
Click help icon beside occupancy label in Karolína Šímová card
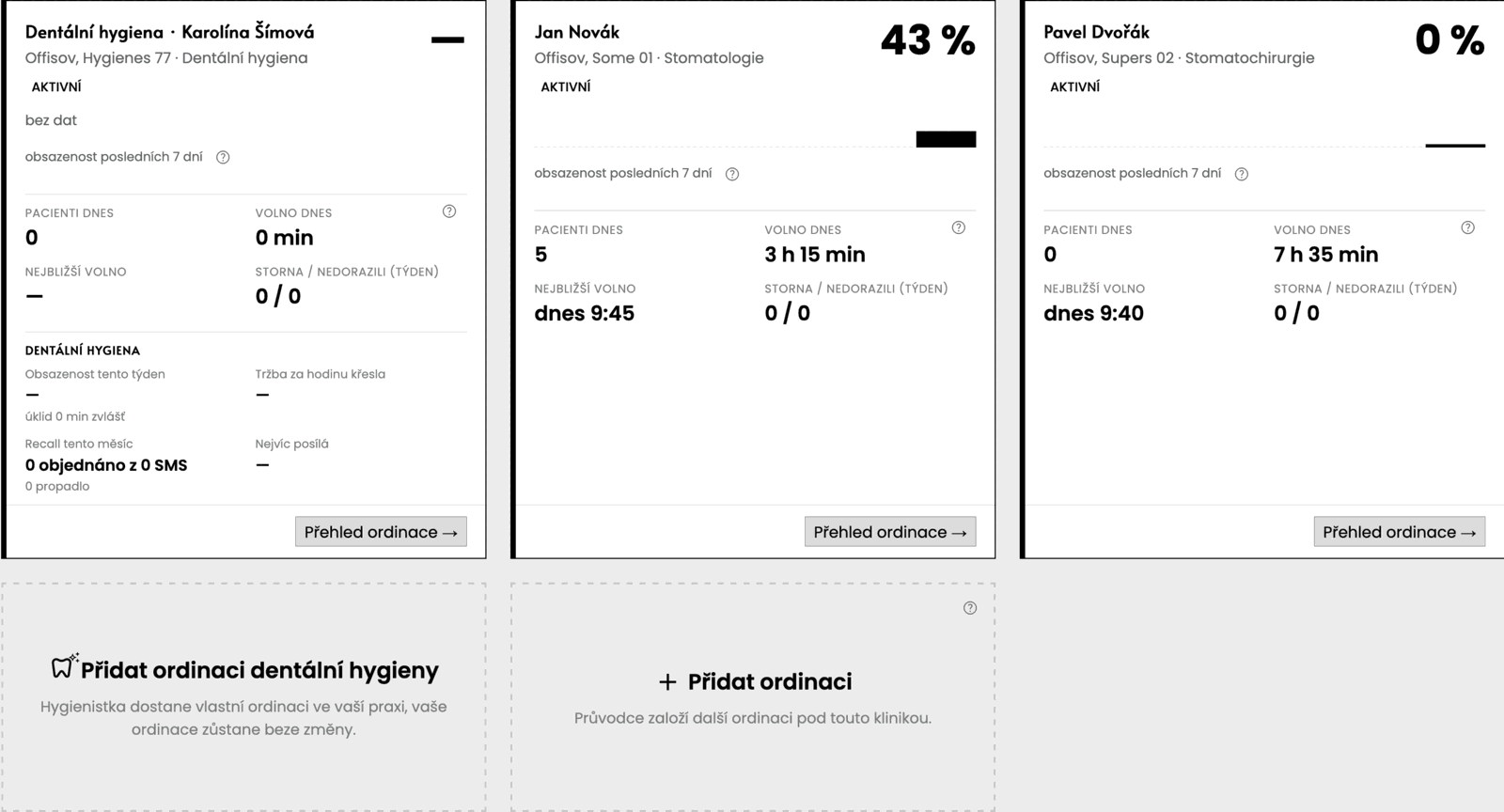tap(223, 158)
